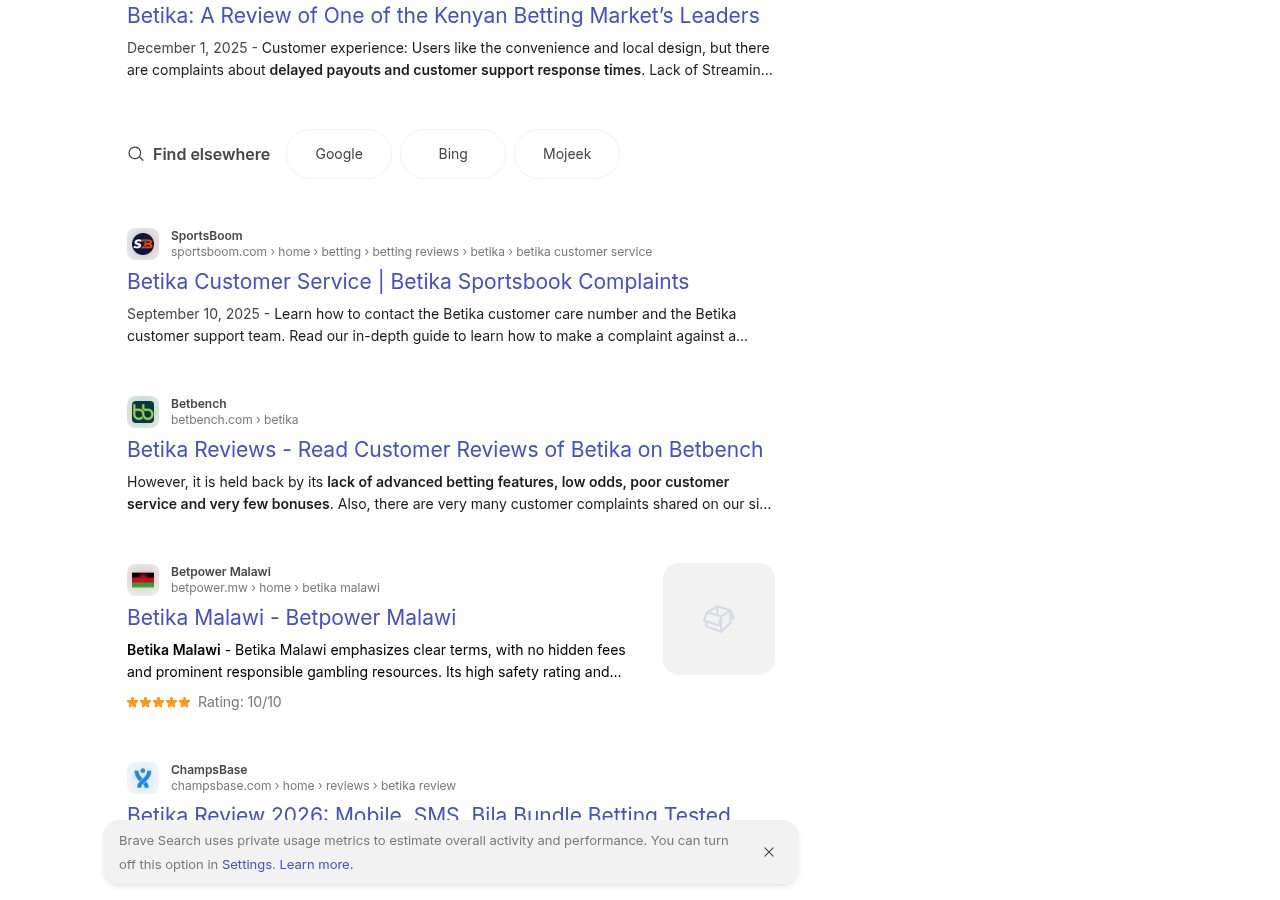This screenshot has height=900, width=1280.
Task: Click the five-star rating icons
Action: (x=158, y=703)
